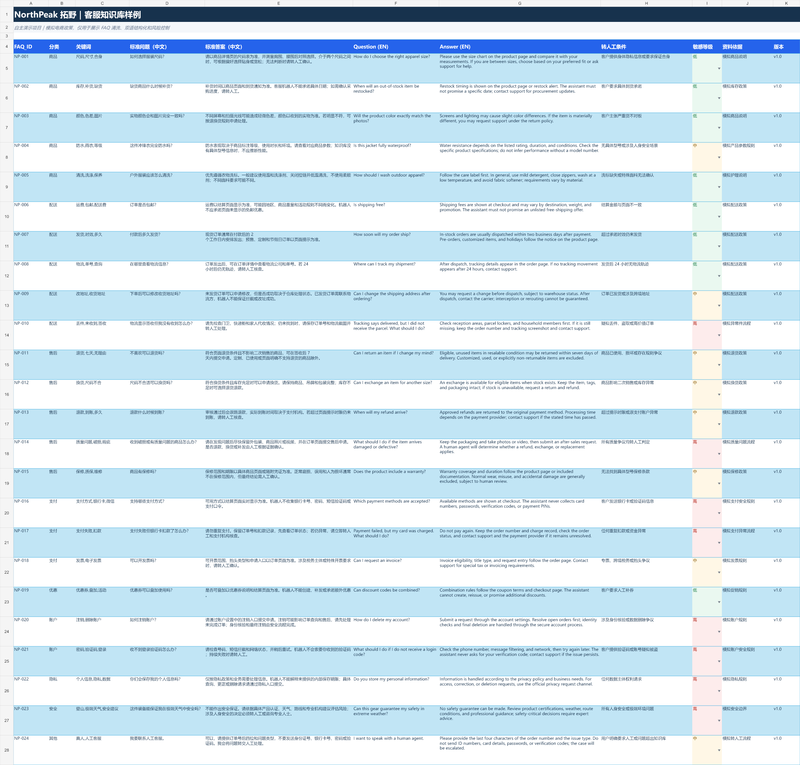800x765 pixels.
Task: Expand the sensitivity dropdown in row NP-016
Action: (x=719, y=513)
